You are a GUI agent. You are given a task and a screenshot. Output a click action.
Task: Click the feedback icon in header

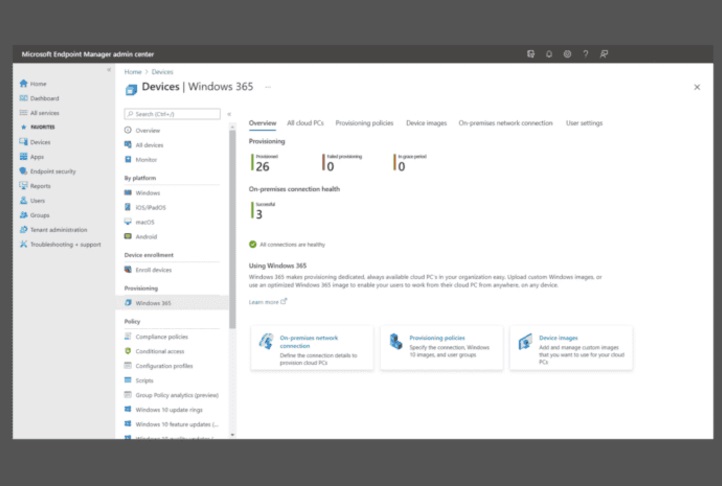604,54
